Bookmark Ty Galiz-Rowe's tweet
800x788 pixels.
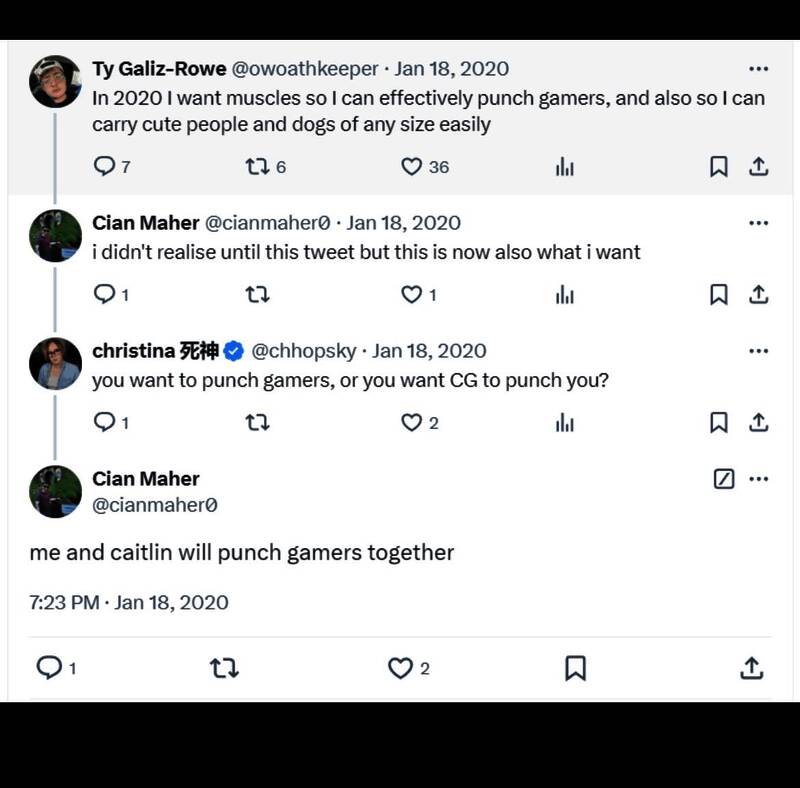tap(718, 167)
